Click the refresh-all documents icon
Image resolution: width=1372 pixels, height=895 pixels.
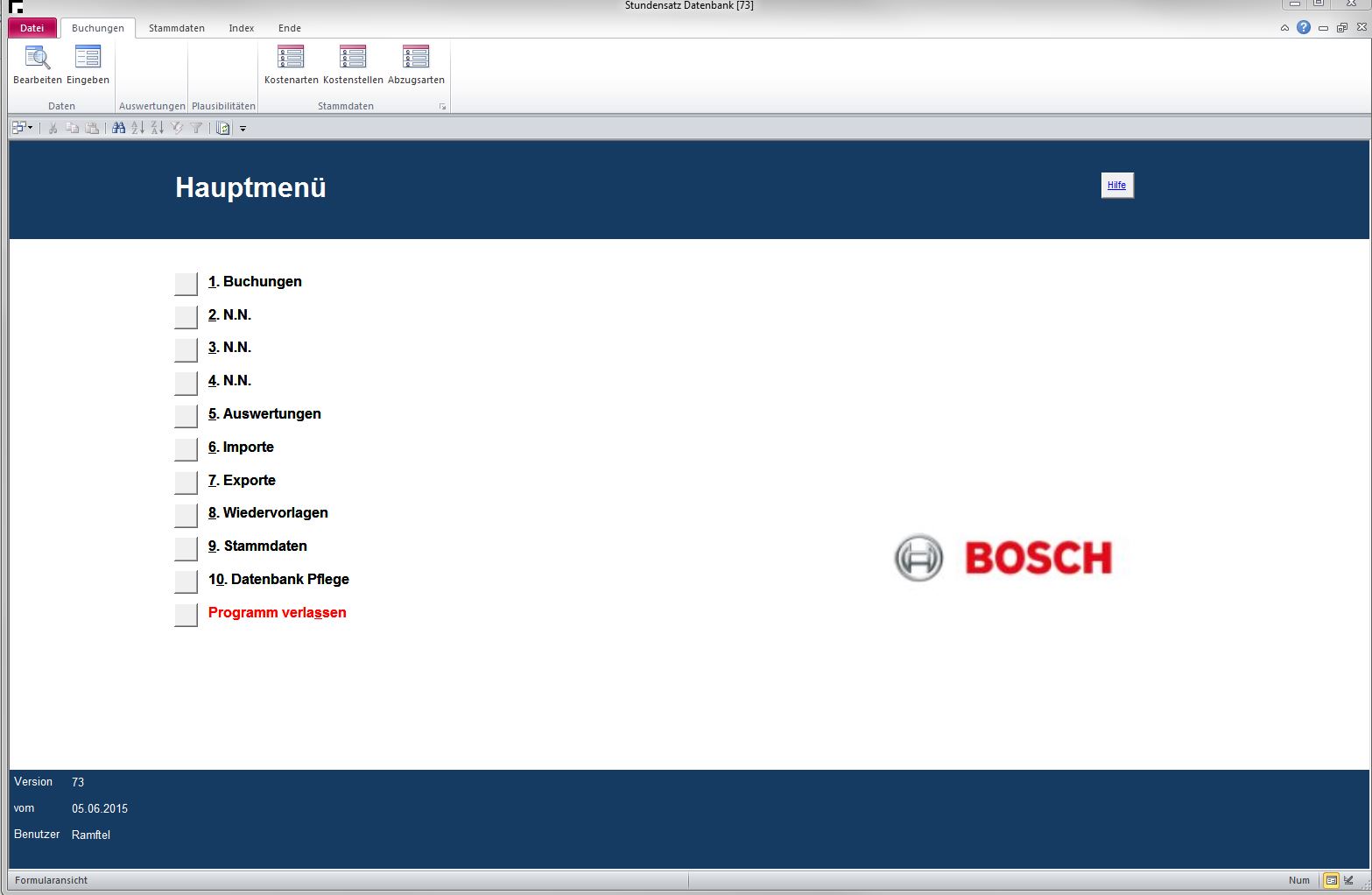[223, 128]
